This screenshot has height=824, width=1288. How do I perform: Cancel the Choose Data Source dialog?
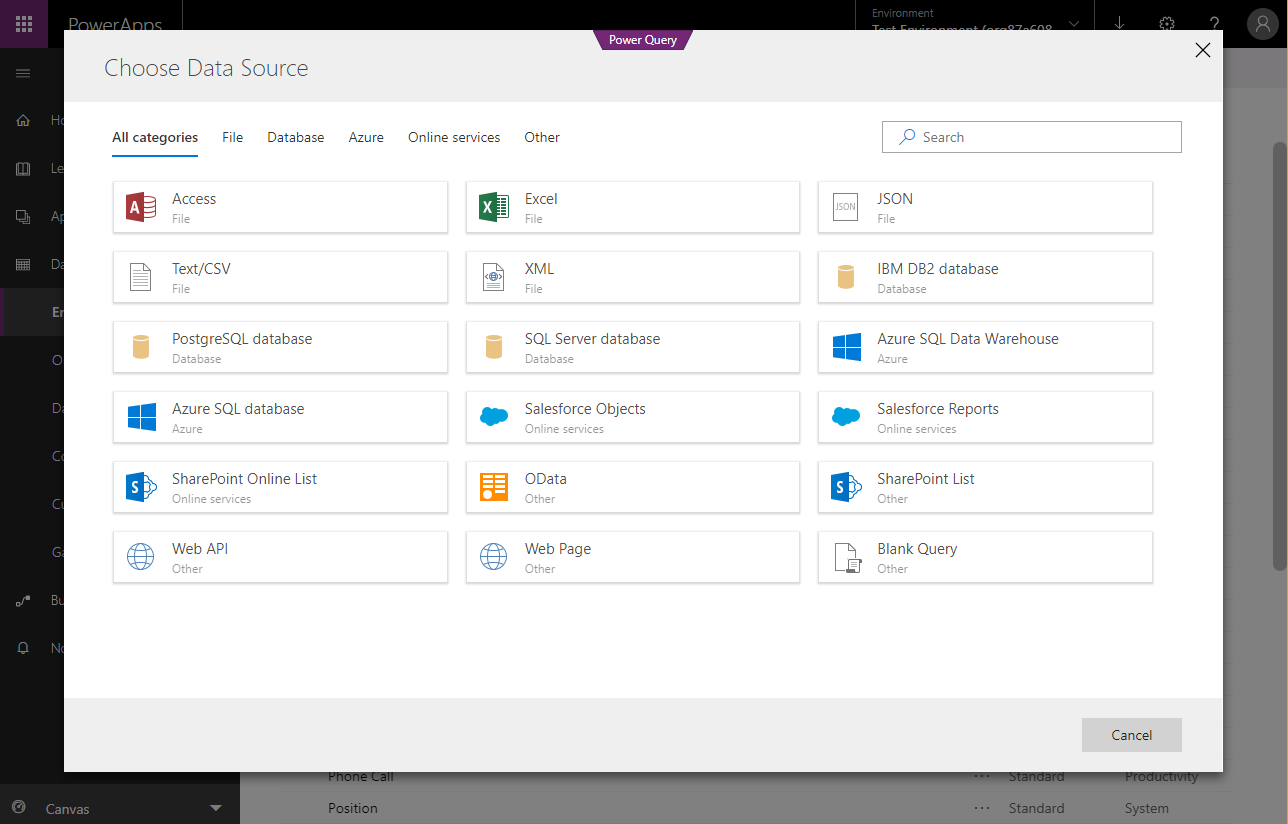1131,734
